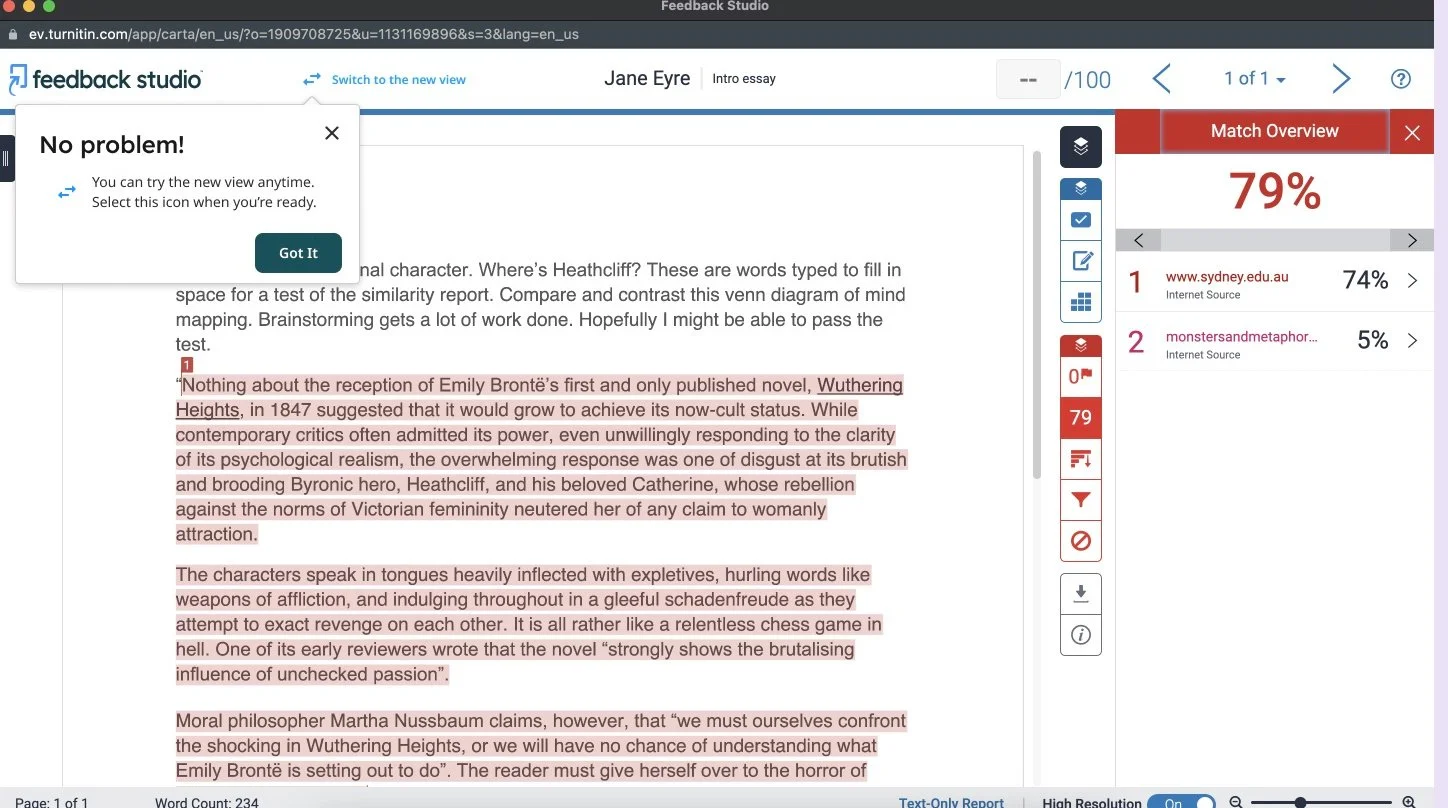Image resolution: width=1448 pixels, height=808 pixels.
Task: Click the left edge panel handle
Action: [x=6, y=158]
